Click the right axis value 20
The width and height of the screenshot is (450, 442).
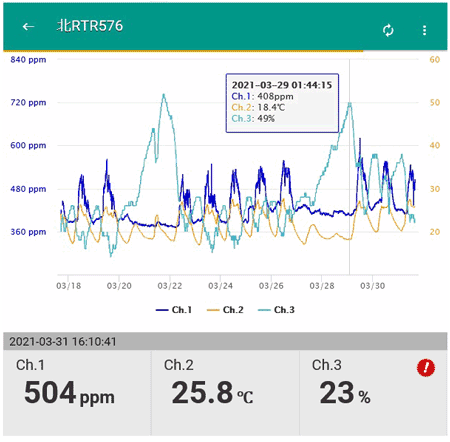[x=435, y=232]
